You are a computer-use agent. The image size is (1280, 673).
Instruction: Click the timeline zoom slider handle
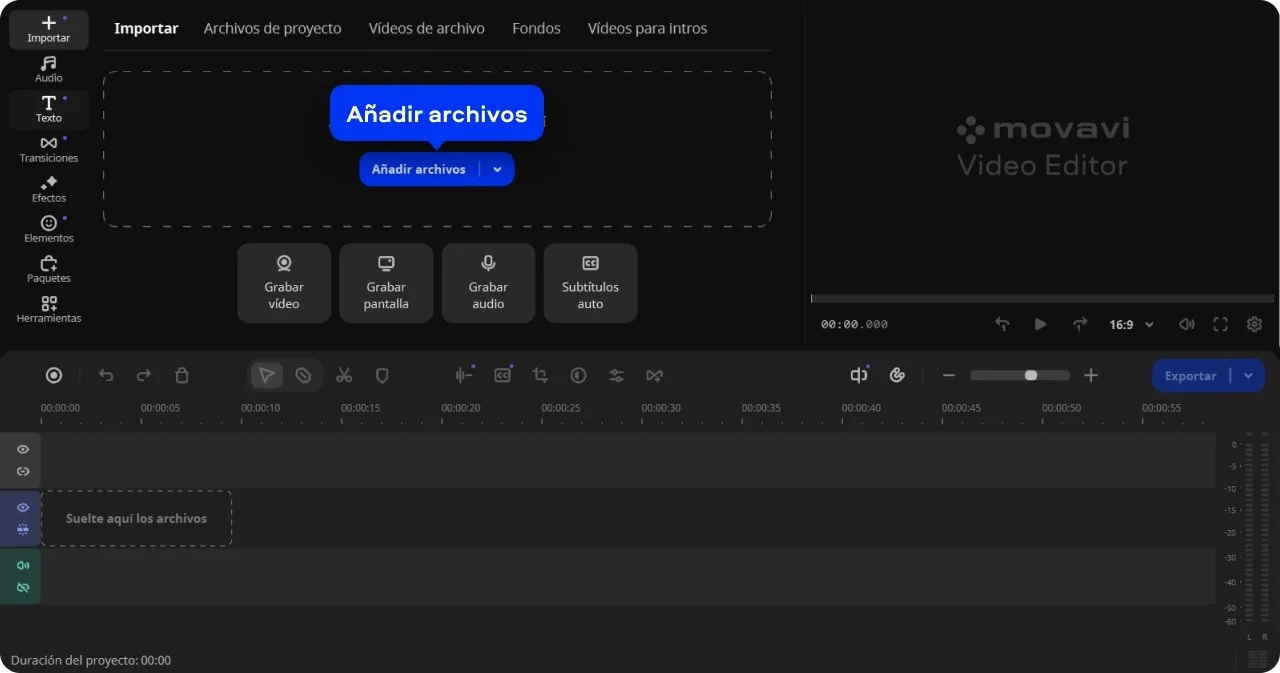point(1031,376)
